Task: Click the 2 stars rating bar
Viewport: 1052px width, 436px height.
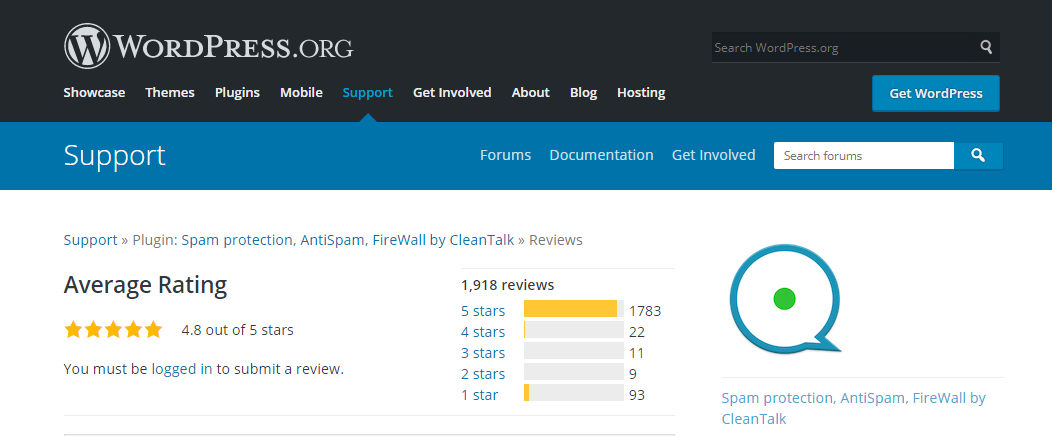Action: [x=574, y=372]
